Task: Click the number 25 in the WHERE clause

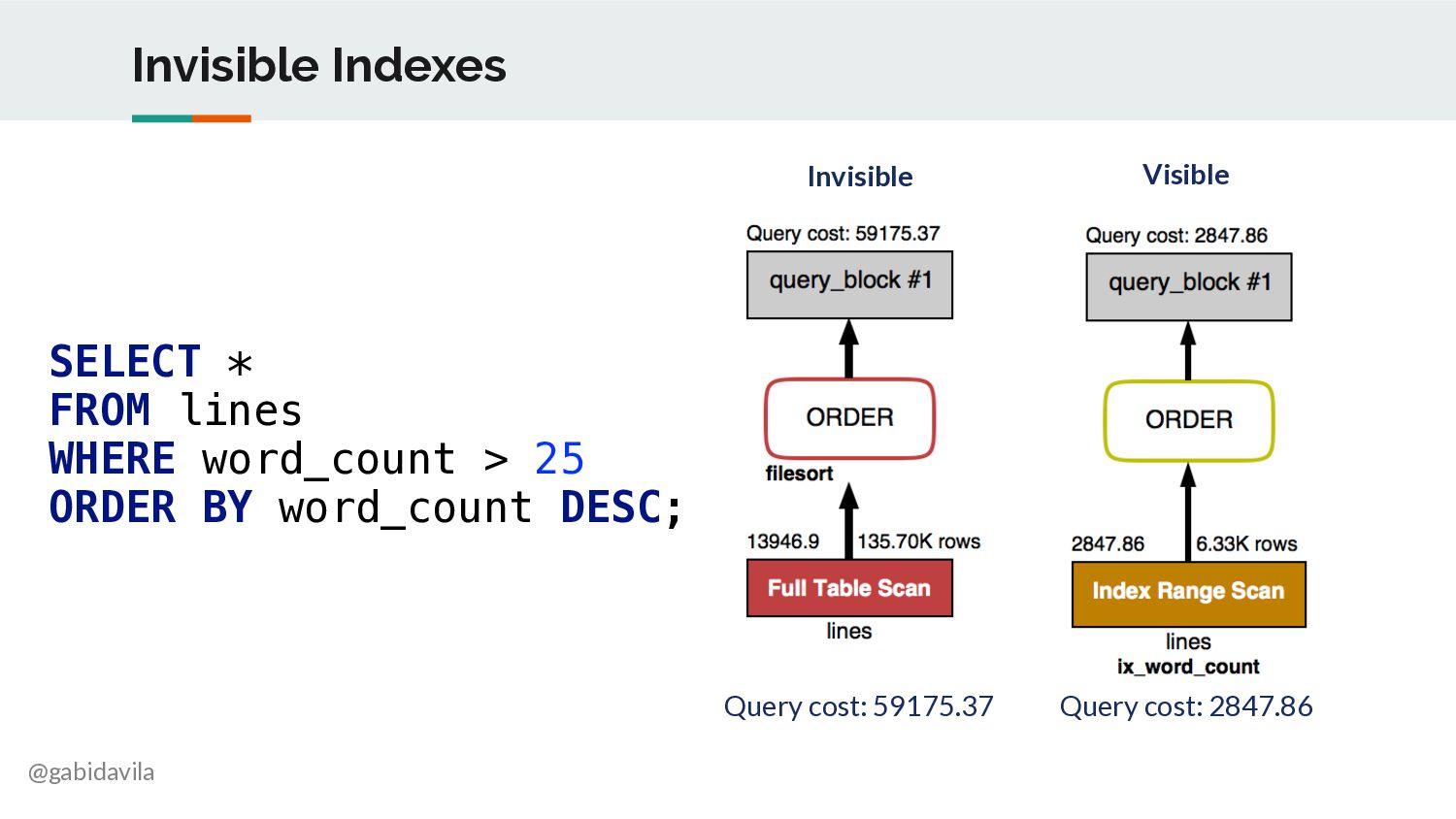Action: 559,459
